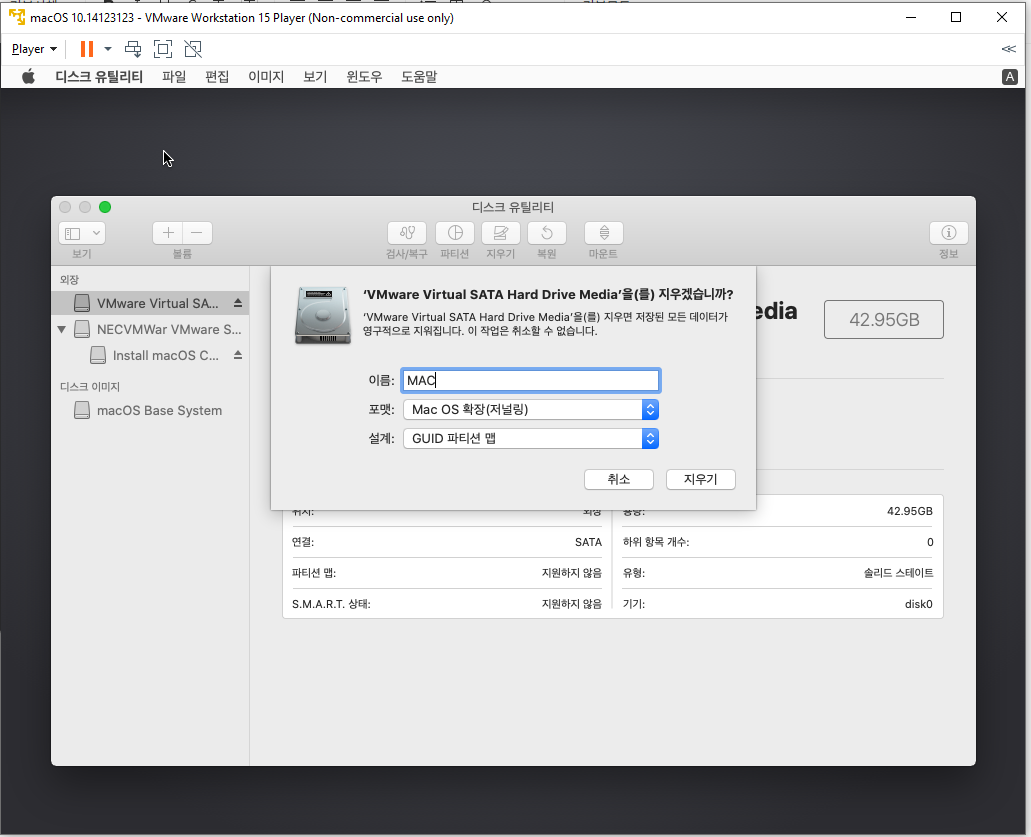The width and height of the screenshot is (1031, 837).
Task: Select VMware Virtual SA... disk in sidebar
Action: click(150, 303)
